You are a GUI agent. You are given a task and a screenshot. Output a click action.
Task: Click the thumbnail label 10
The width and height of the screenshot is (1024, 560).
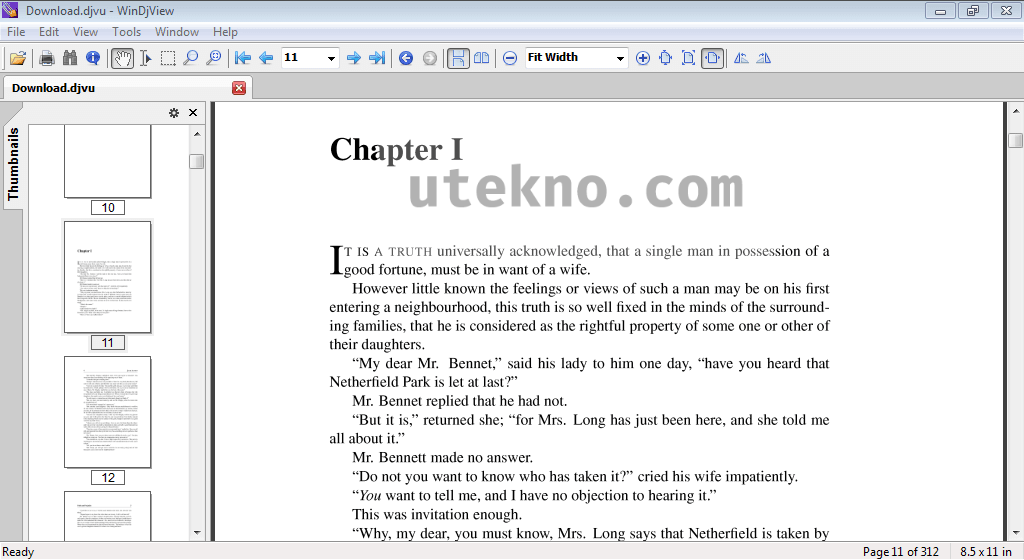coord(108,208)
